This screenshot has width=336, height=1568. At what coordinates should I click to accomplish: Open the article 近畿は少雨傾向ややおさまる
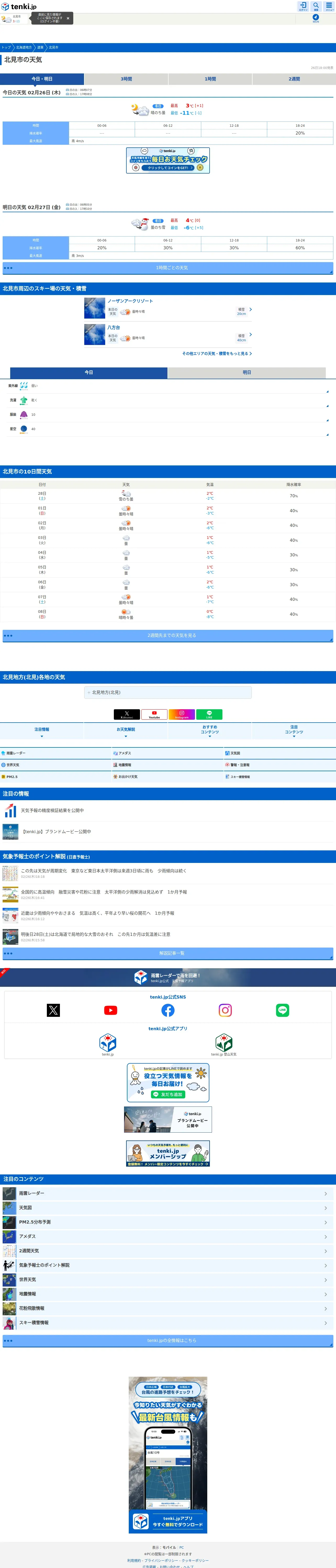coord(168,915)
